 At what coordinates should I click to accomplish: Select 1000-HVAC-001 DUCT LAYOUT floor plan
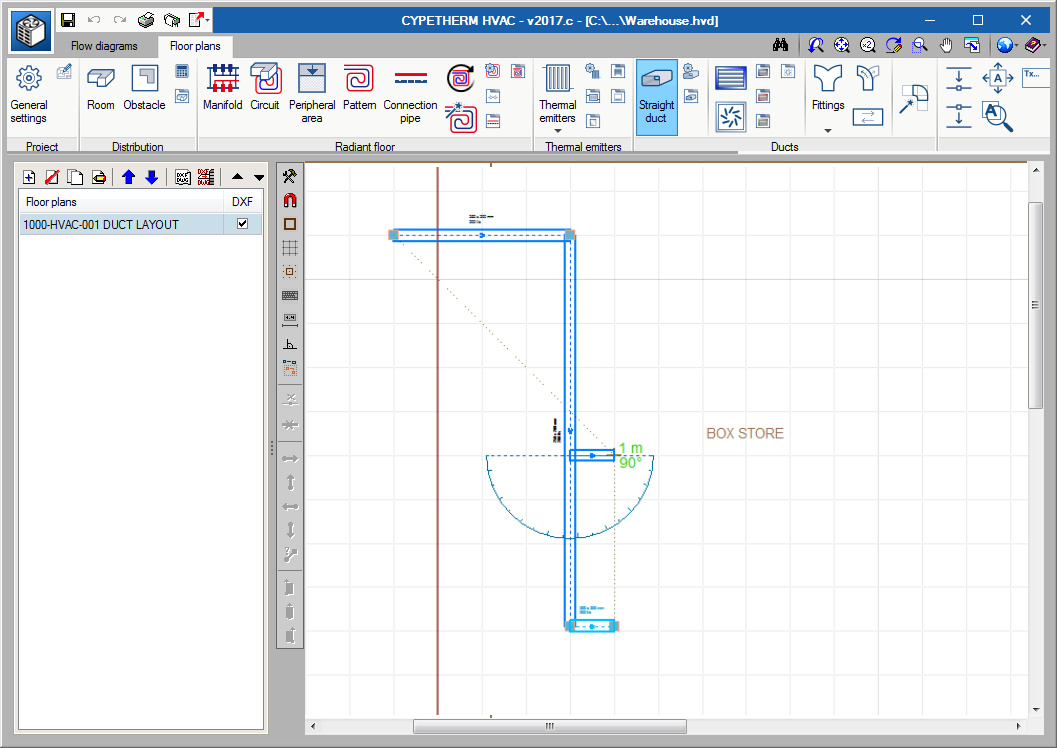[x=100, y=225]
